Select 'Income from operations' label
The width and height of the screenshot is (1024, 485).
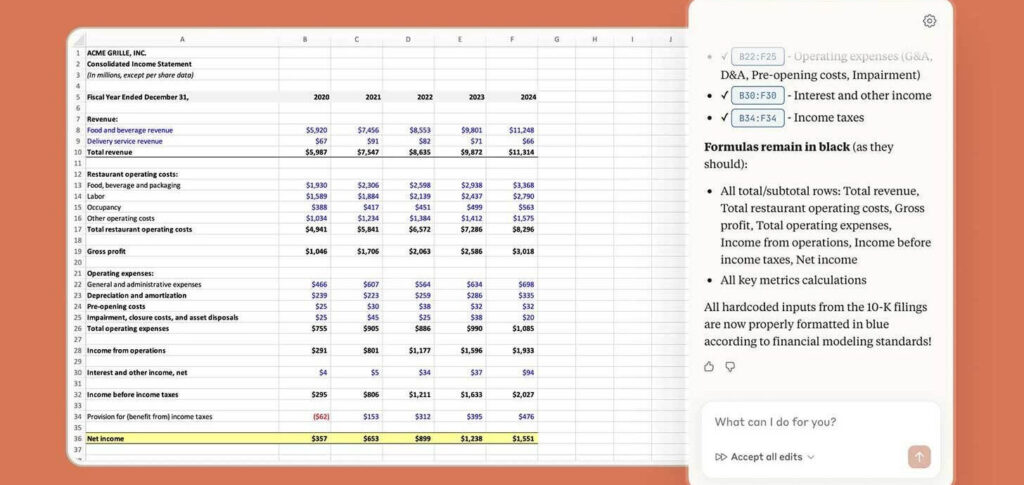[126, 351]
